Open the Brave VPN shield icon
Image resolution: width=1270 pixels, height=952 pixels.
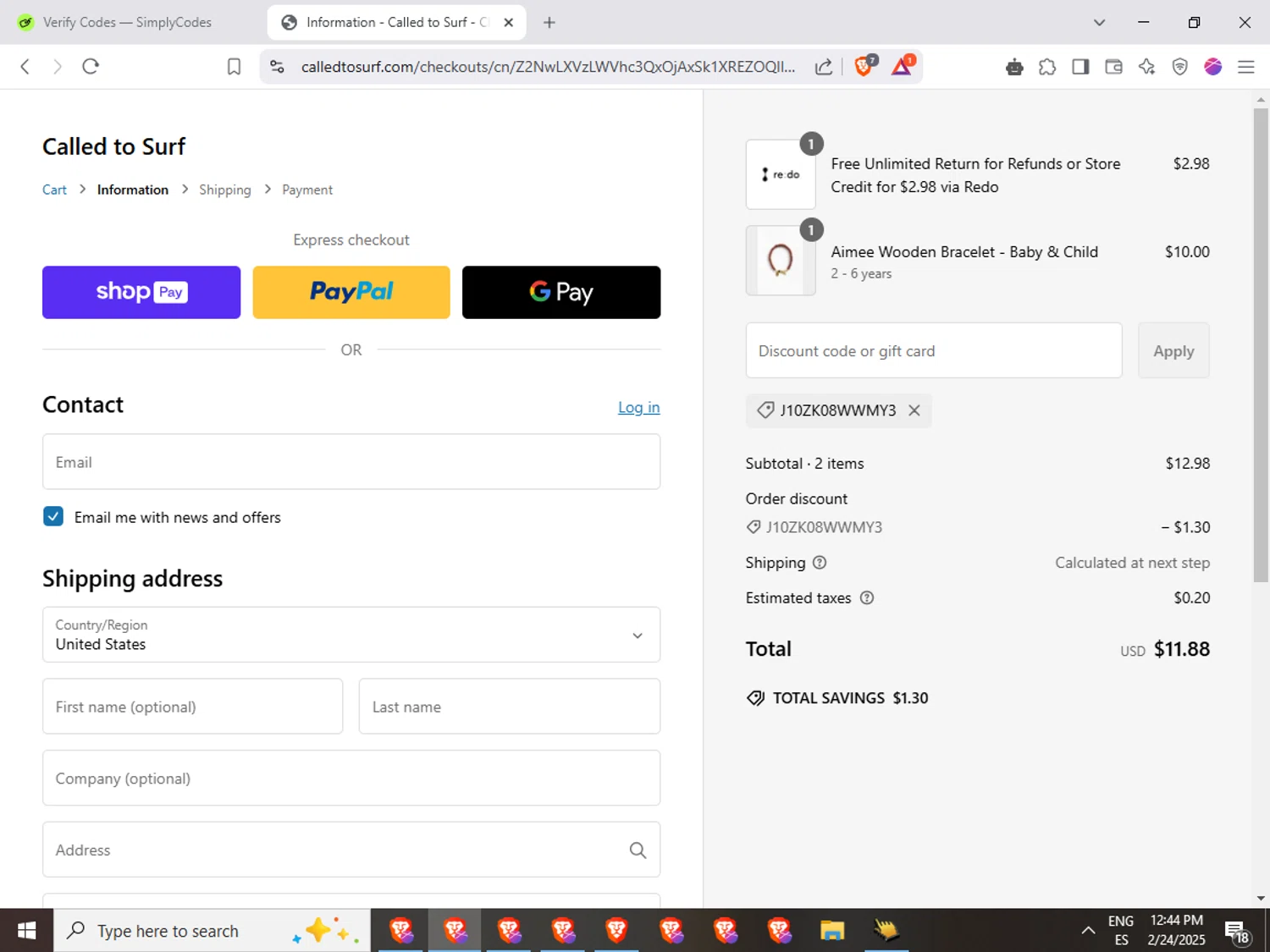click(x=1179, y=67)
